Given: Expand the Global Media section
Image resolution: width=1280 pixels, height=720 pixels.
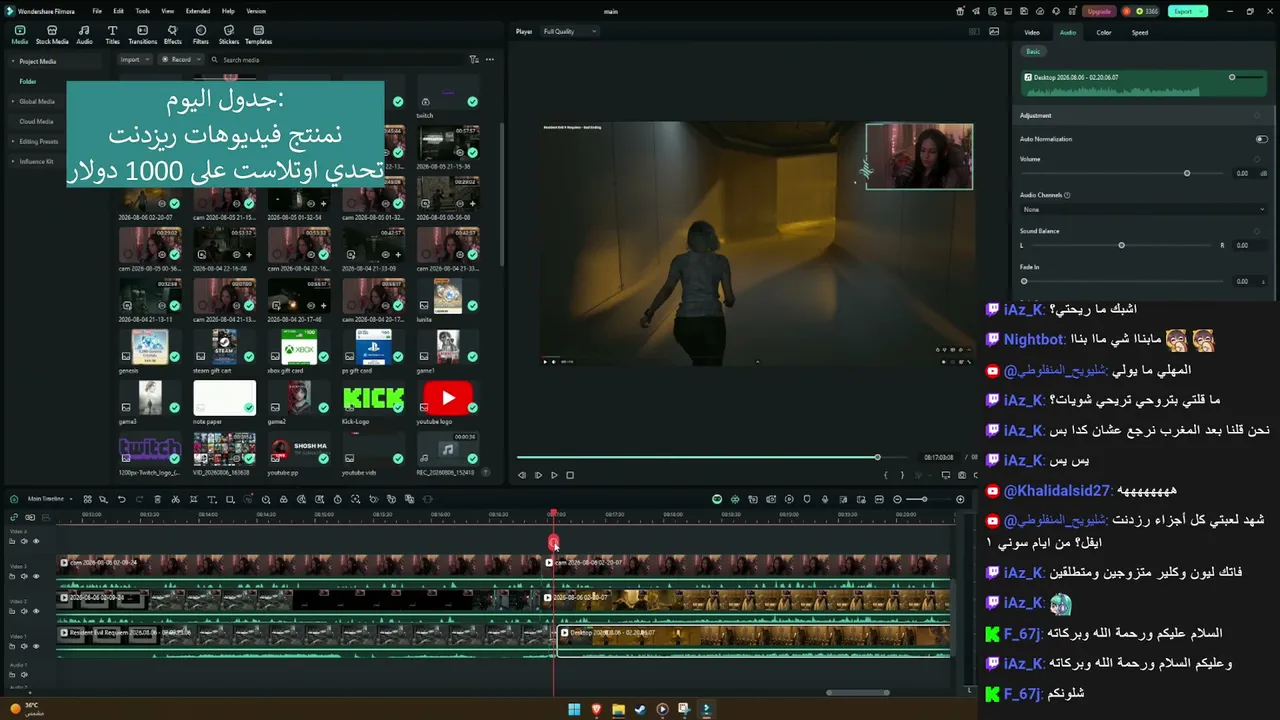Looking at the screenshot, I should (x=13, y=101).
